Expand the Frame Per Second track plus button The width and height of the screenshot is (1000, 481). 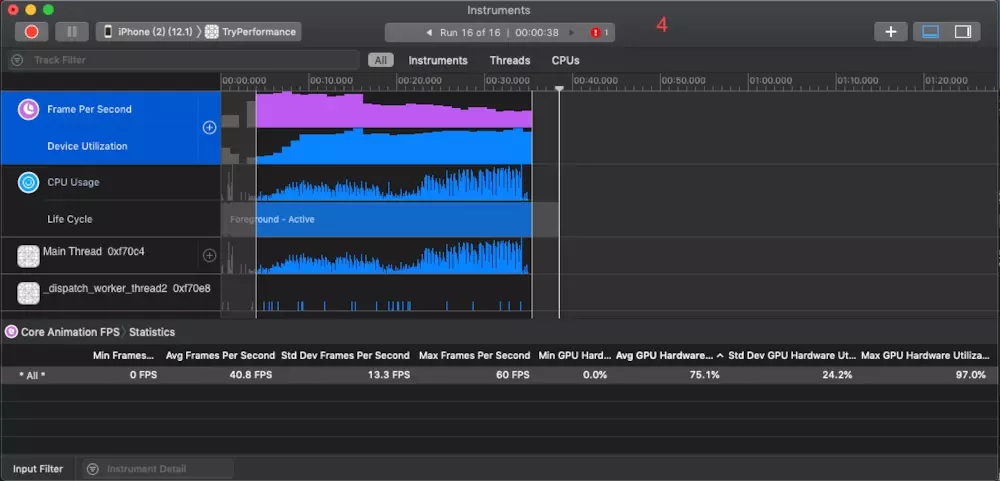pyautogui.click(x=209, y=127)
